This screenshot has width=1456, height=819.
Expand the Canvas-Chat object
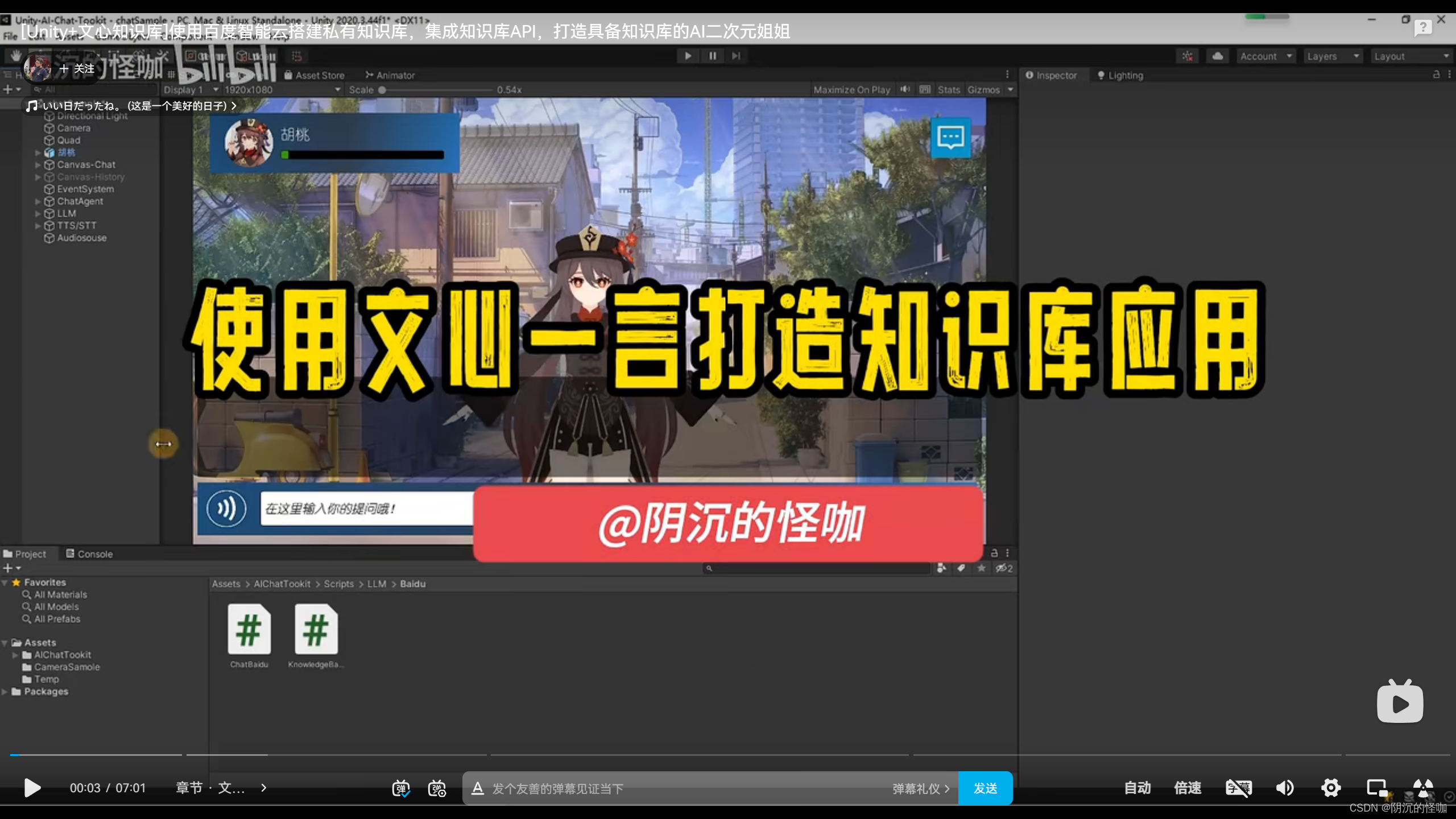click(38, 164)
